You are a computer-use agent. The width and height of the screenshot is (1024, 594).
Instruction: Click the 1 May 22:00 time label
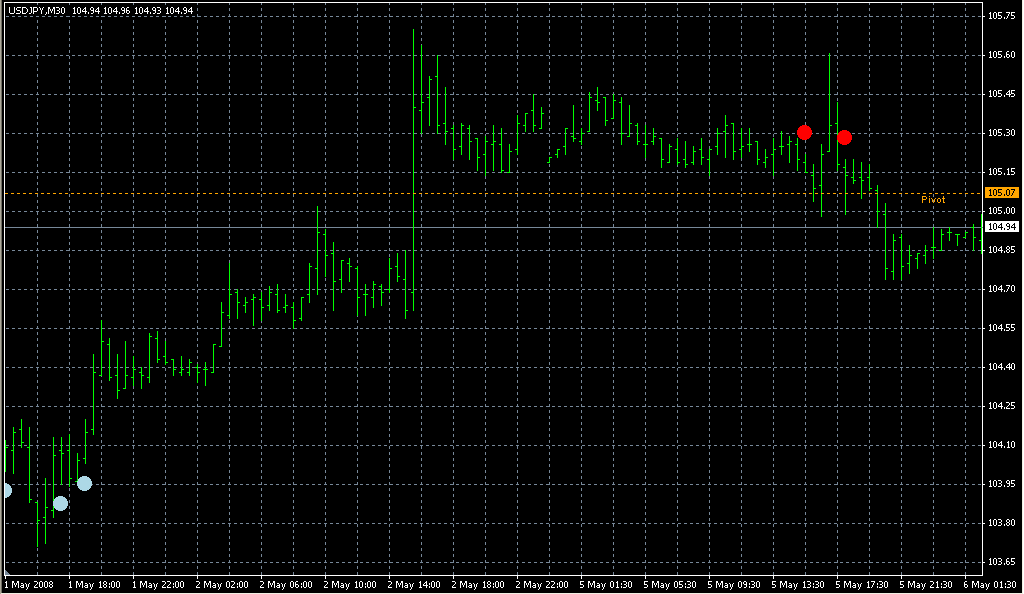(158, 585)
